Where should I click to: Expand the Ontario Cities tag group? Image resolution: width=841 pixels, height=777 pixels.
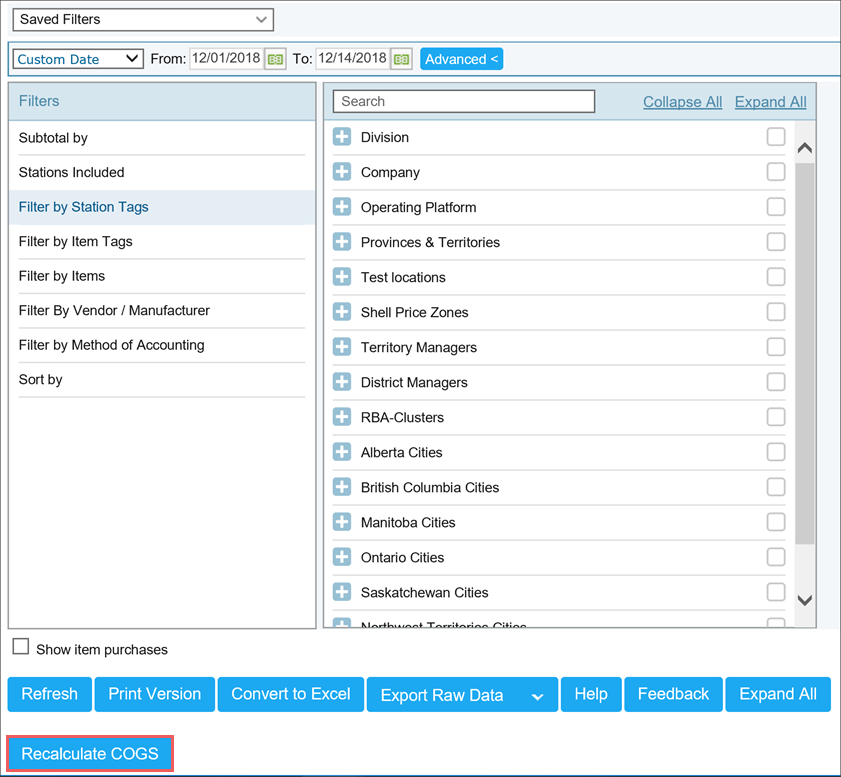342,557
